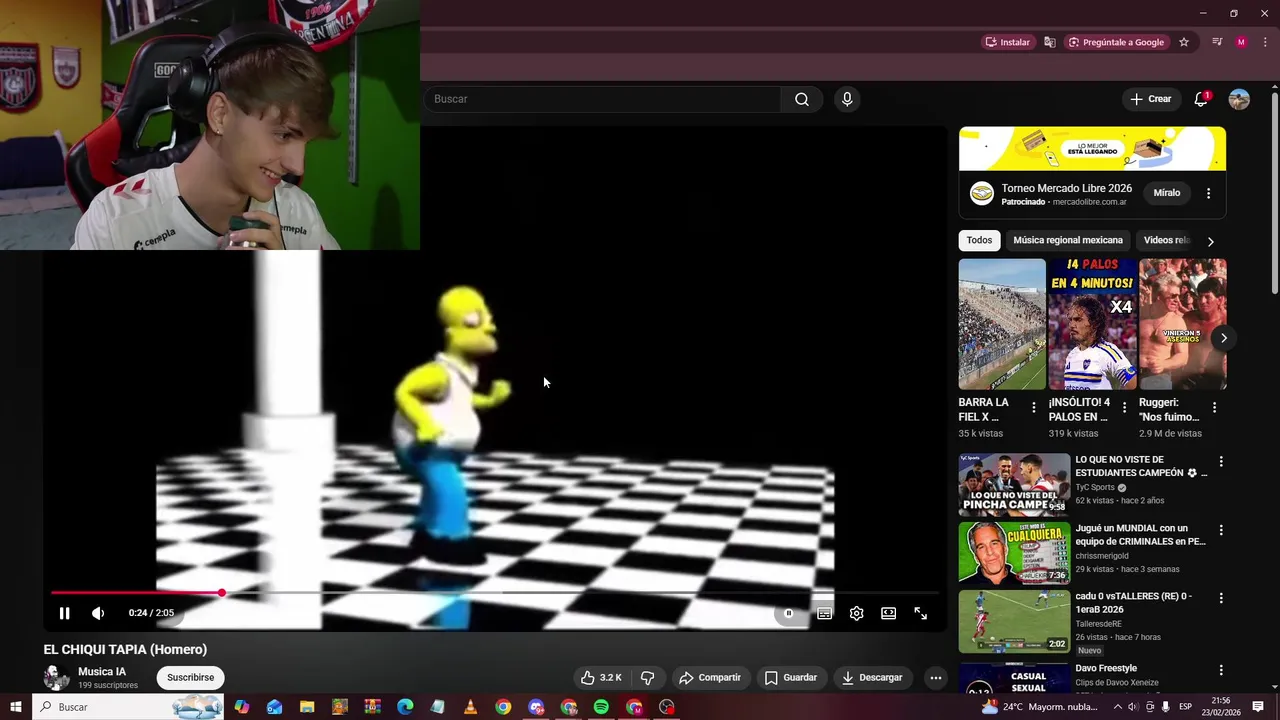Image resolution: width=1280 pixels, height=720 pixels.
Task: Open more actions menu beside Descargar
Action: pyautogui.click(x=935, y=677)
